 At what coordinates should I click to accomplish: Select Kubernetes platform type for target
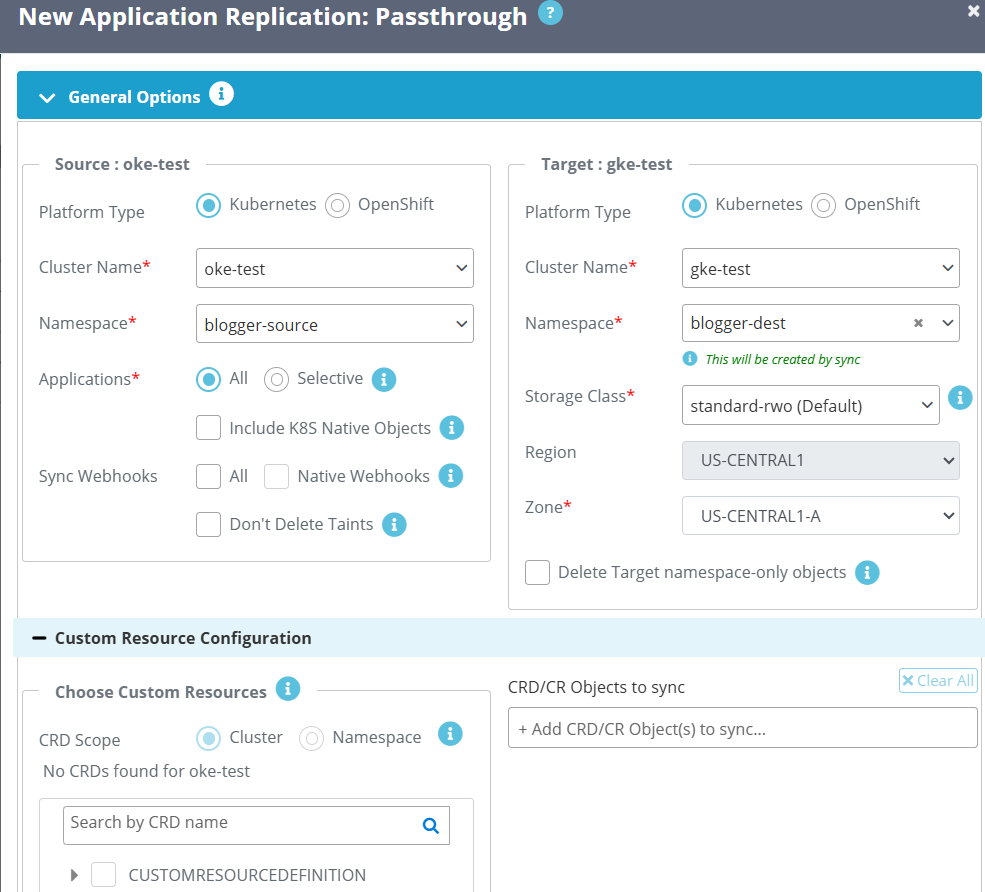pos(695,205)
